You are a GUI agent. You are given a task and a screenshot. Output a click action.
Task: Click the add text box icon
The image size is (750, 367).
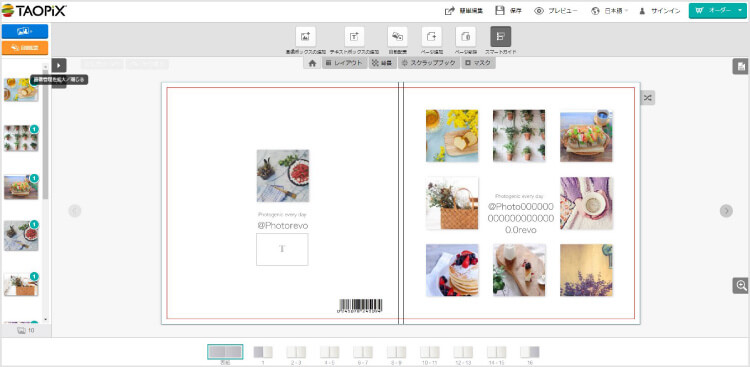click(x=354, y=37)
